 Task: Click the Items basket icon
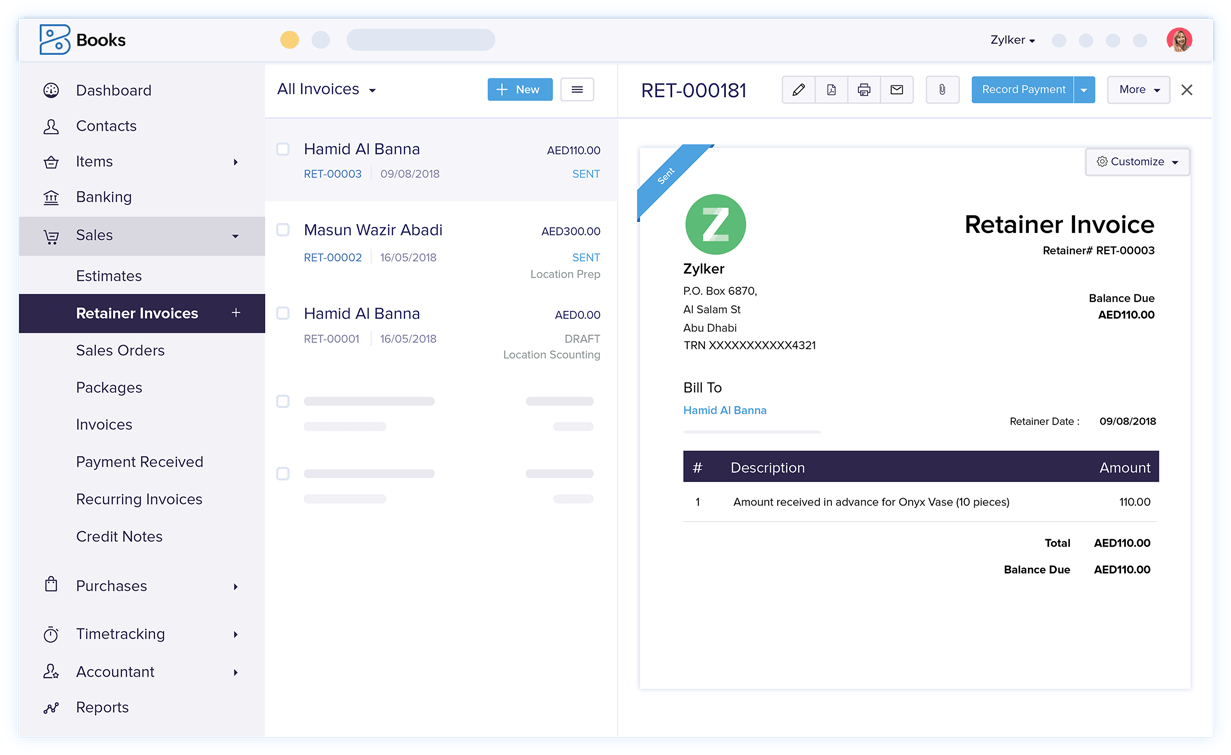(51, 162)
